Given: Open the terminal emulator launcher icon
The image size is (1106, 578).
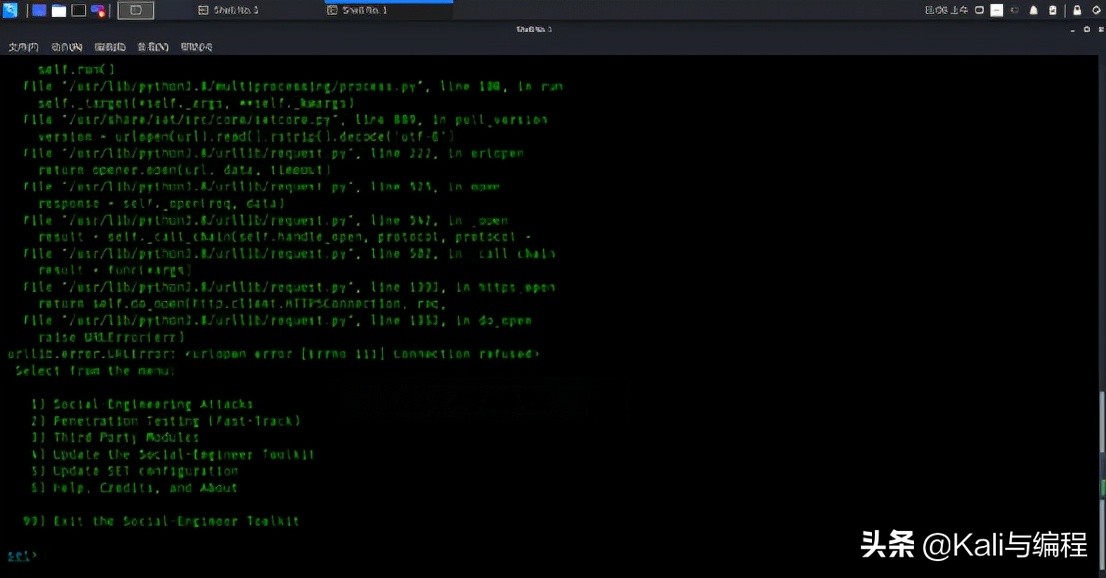Looking at the screenshot, I should tap(79, 11).
